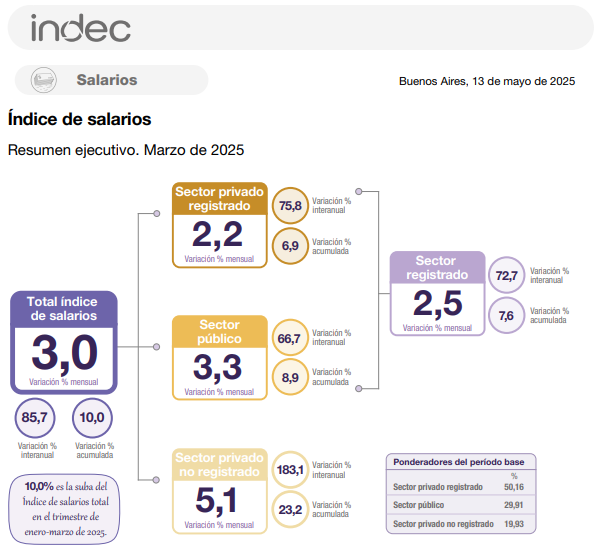Image resolution: width=594 pixels, height=550 pixels.
Task: Click the 8,9 acumulada circle
Action: [x=291, y=378]
